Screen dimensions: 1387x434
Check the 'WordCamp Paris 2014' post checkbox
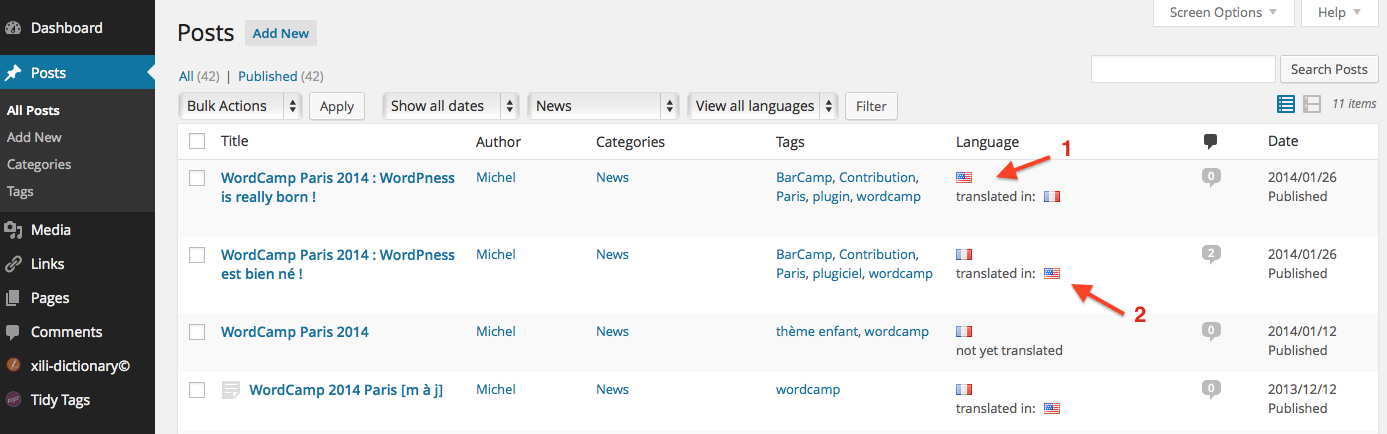tap(197, 332)
